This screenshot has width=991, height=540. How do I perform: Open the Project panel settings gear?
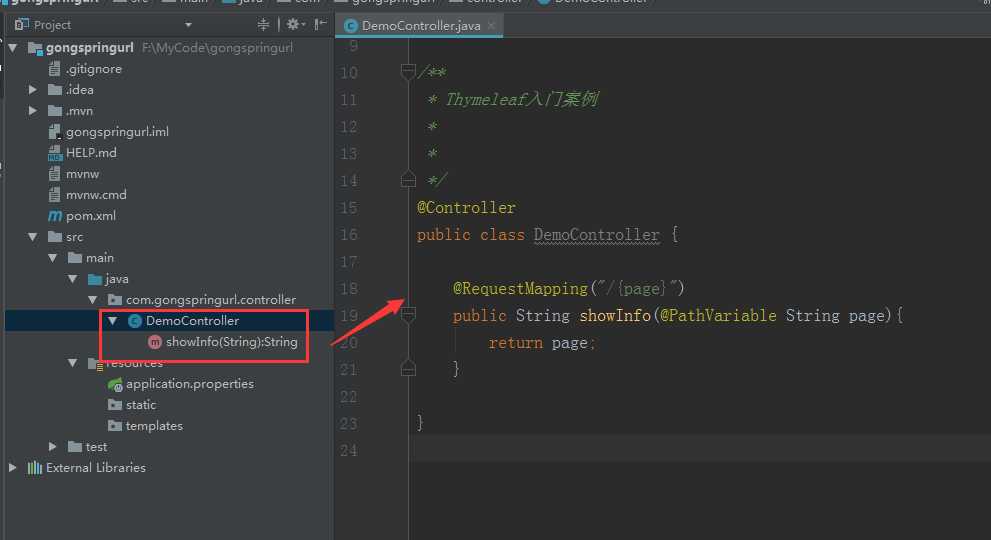(293, 25)
